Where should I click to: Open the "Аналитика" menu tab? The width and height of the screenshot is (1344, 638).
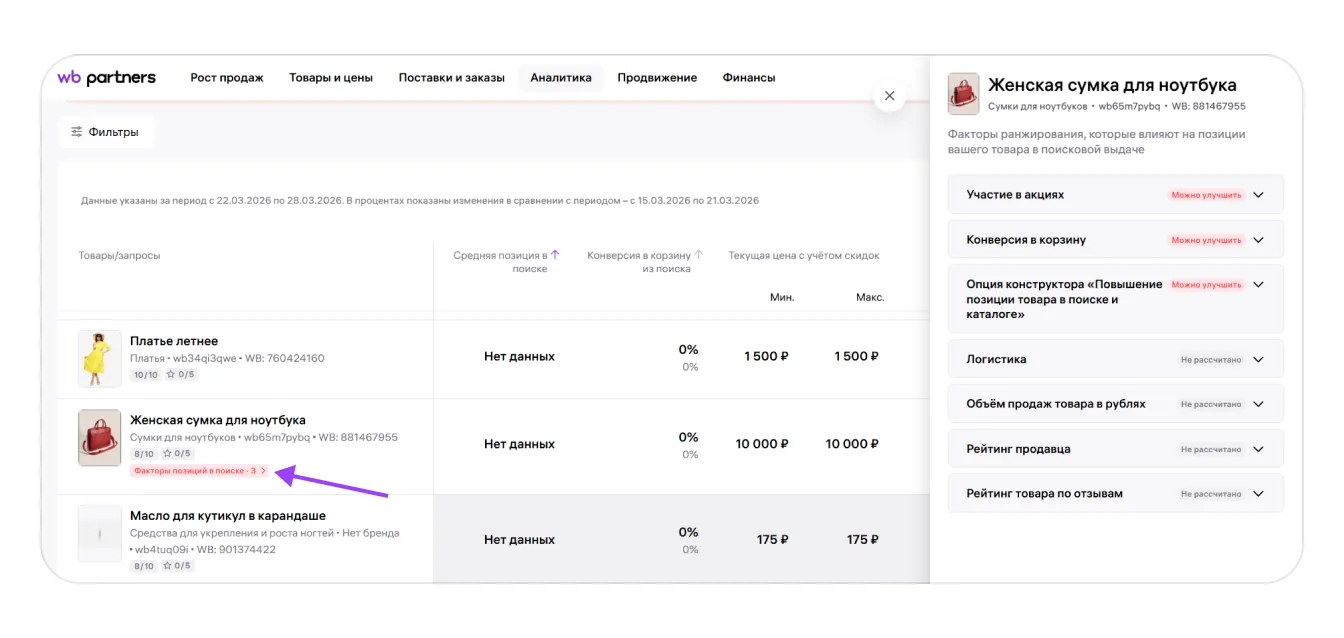tap(561, 78)
